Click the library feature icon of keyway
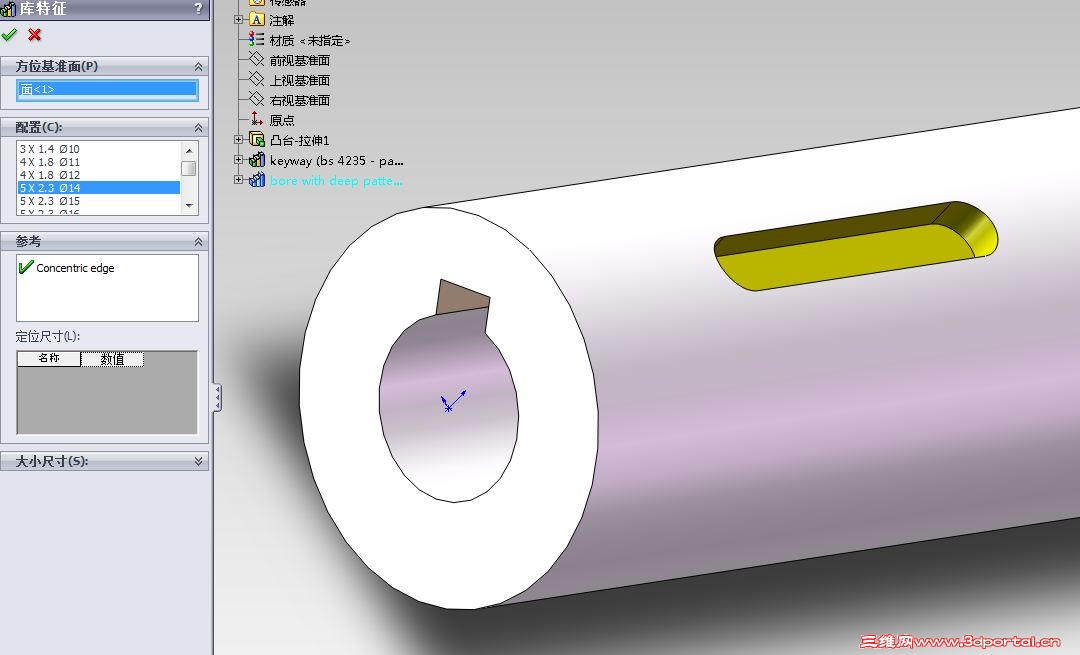Screen dimensions: 1080x655 [x=256, y=160]
